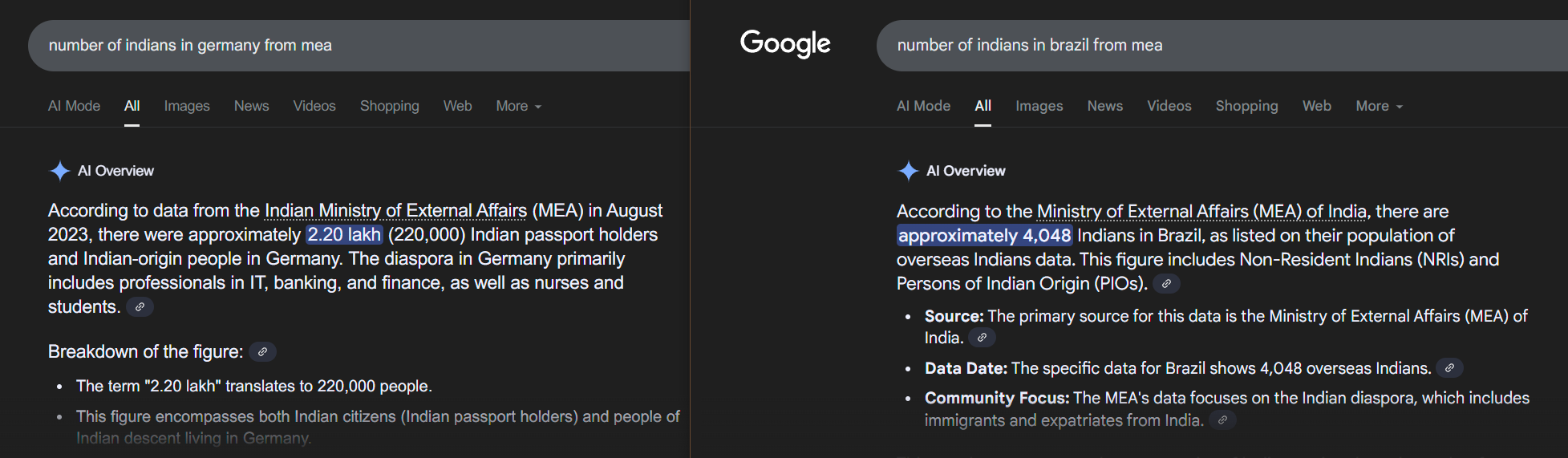Image resolution: width=1568 pixels, height=458 pixels.
Task: Switch to Images tab in Germany search
Action: point(187,106)
